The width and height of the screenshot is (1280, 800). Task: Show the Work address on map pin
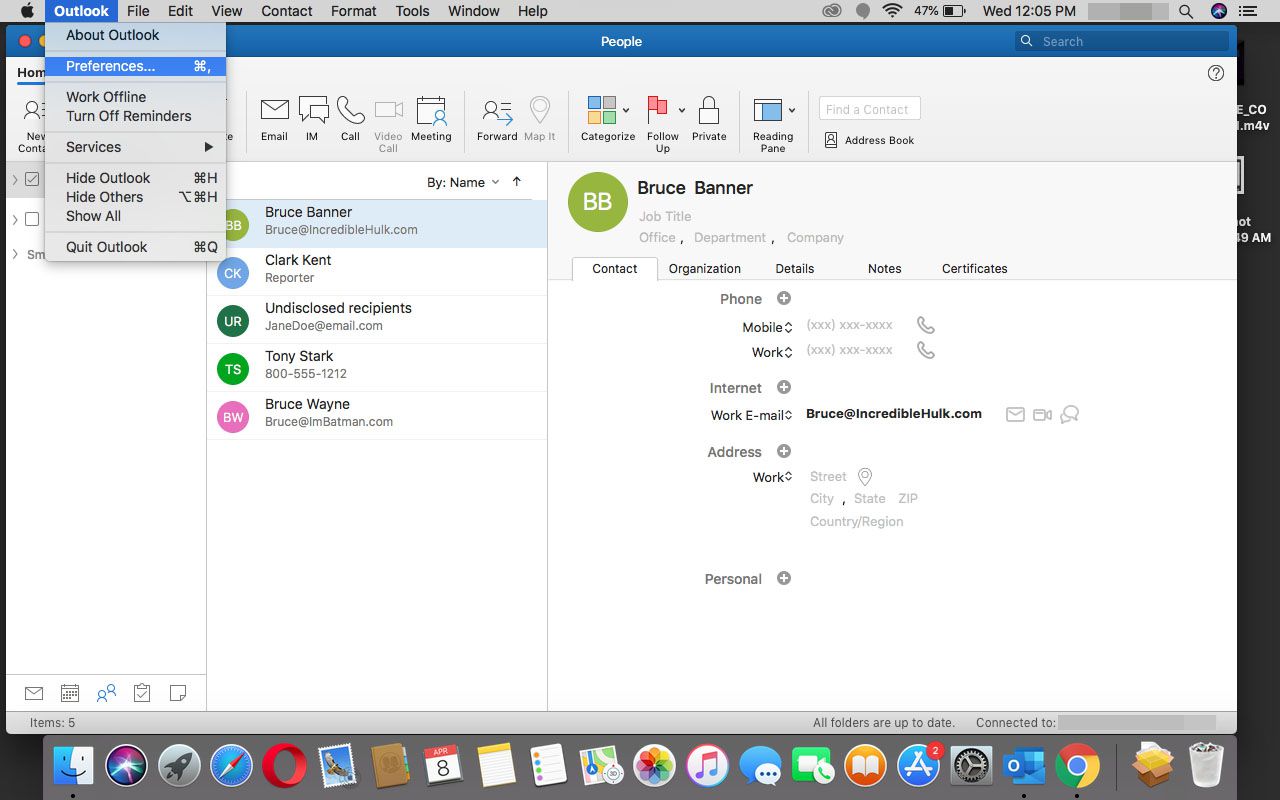pyautogui.click(x=865, y=477)
